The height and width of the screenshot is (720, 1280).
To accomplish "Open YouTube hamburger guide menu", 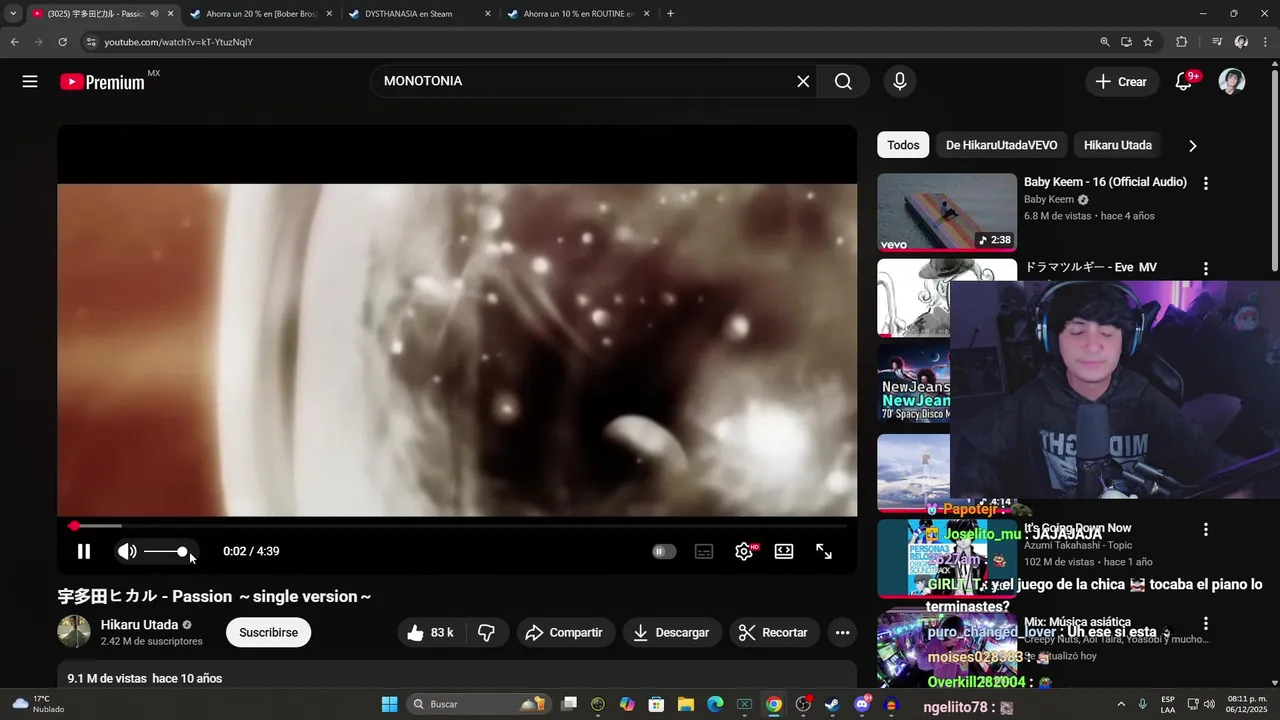I will pyautogui.click(x=30, y=82).
